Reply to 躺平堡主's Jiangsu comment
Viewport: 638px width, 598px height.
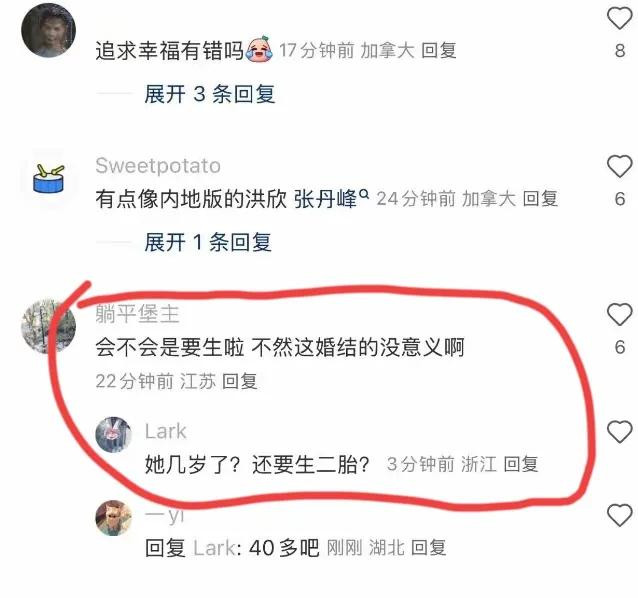pos(240,381)
